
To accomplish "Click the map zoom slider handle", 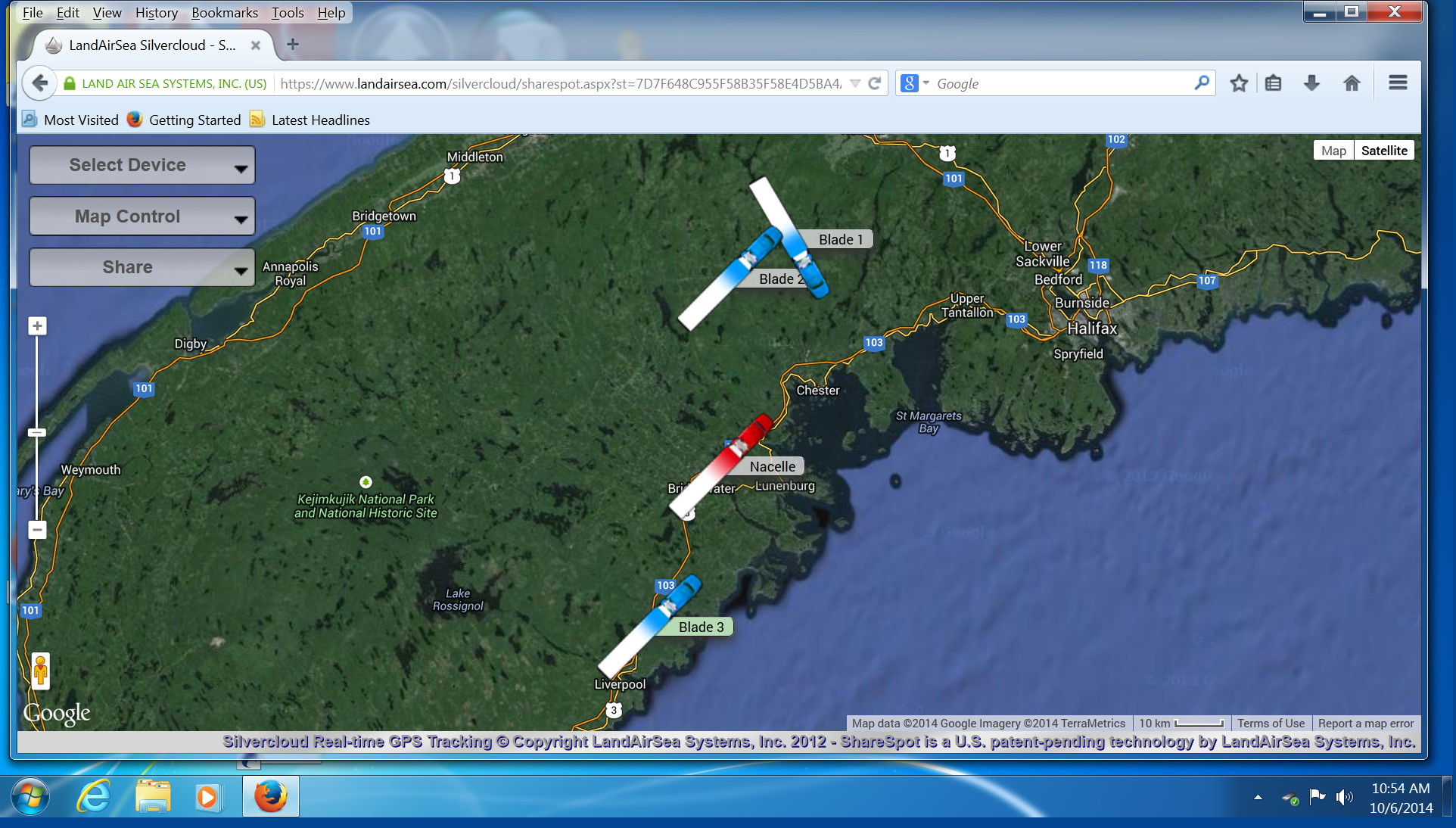I will pyautogui.click(x=37, y=433).
